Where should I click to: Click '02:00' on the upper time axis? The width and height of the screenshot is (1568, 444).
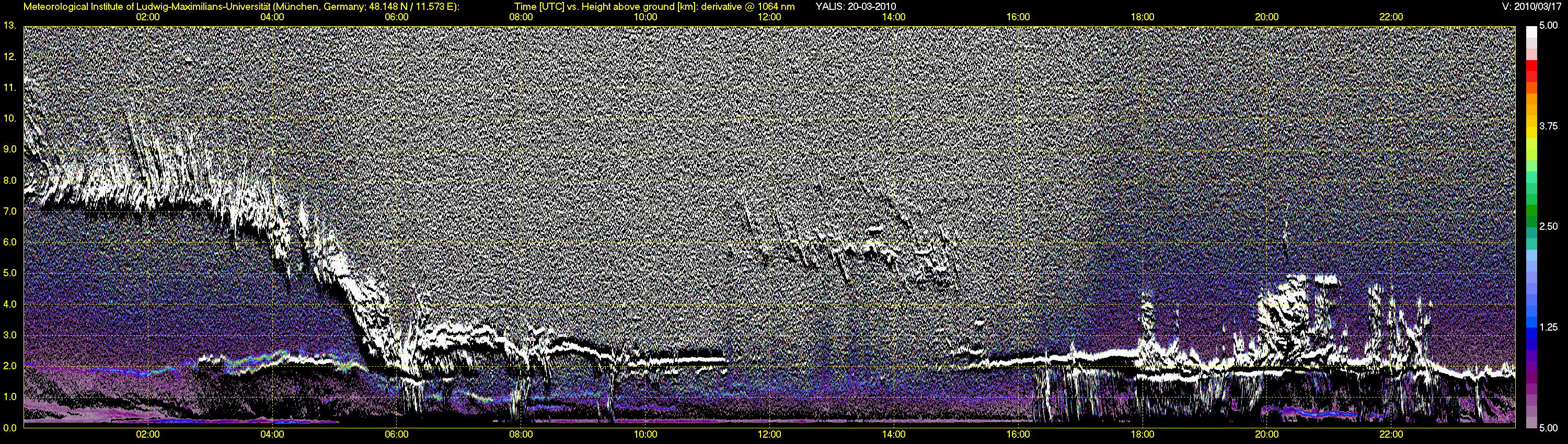coord(148,17)
